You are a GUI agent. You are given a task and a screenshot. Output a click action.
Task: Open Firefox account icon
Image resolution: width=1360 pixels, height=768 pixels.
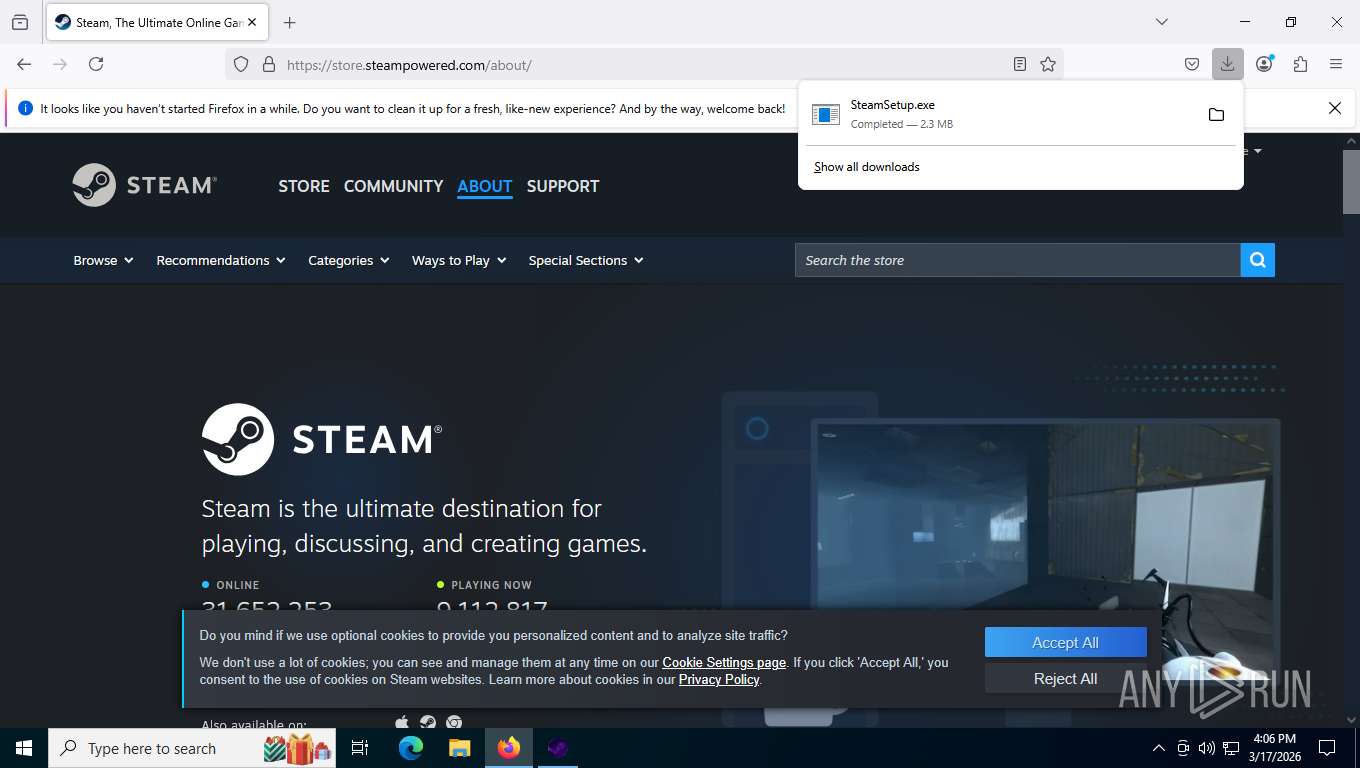[1264, 64]
